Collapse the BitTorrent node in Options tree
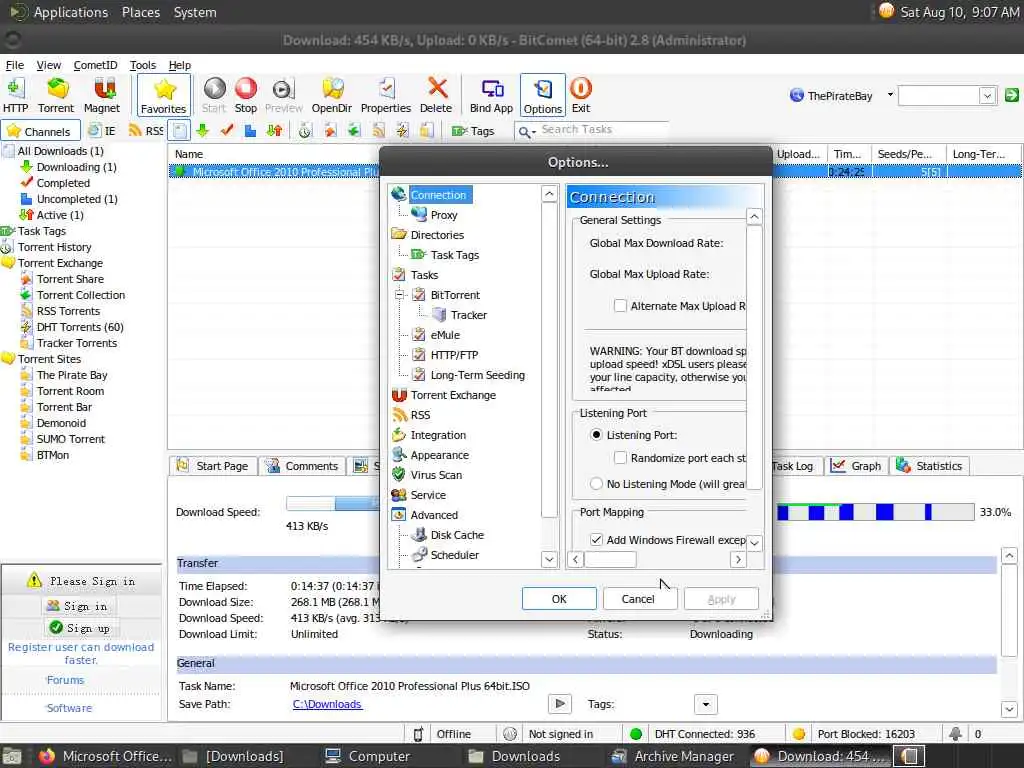Screen dimensions: 1024x768 tap(400, 295)
